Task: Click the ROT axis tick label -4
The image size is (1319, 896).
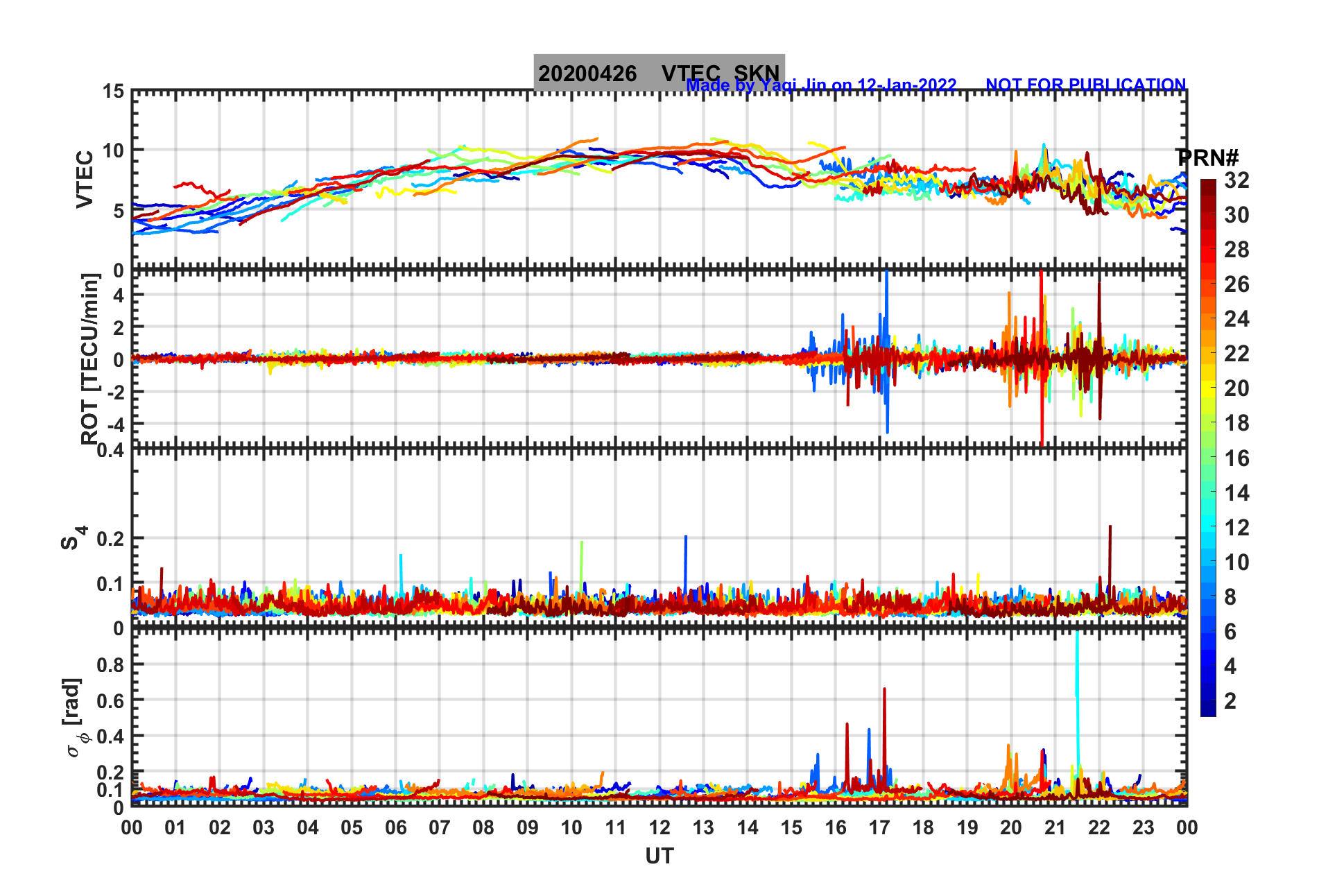Action: pyautogui.click(x=115, y=424)
